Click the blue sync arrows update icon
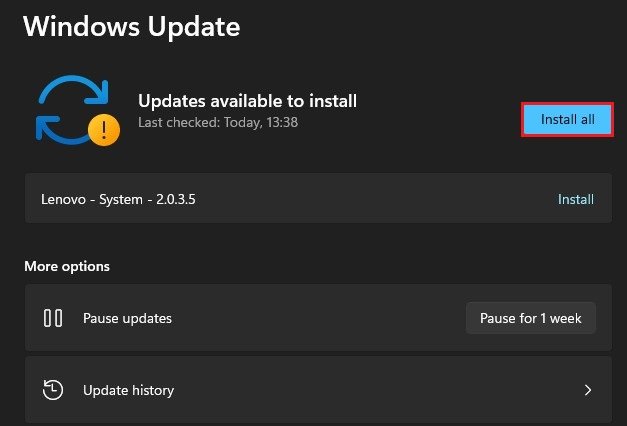 [69, 108]
